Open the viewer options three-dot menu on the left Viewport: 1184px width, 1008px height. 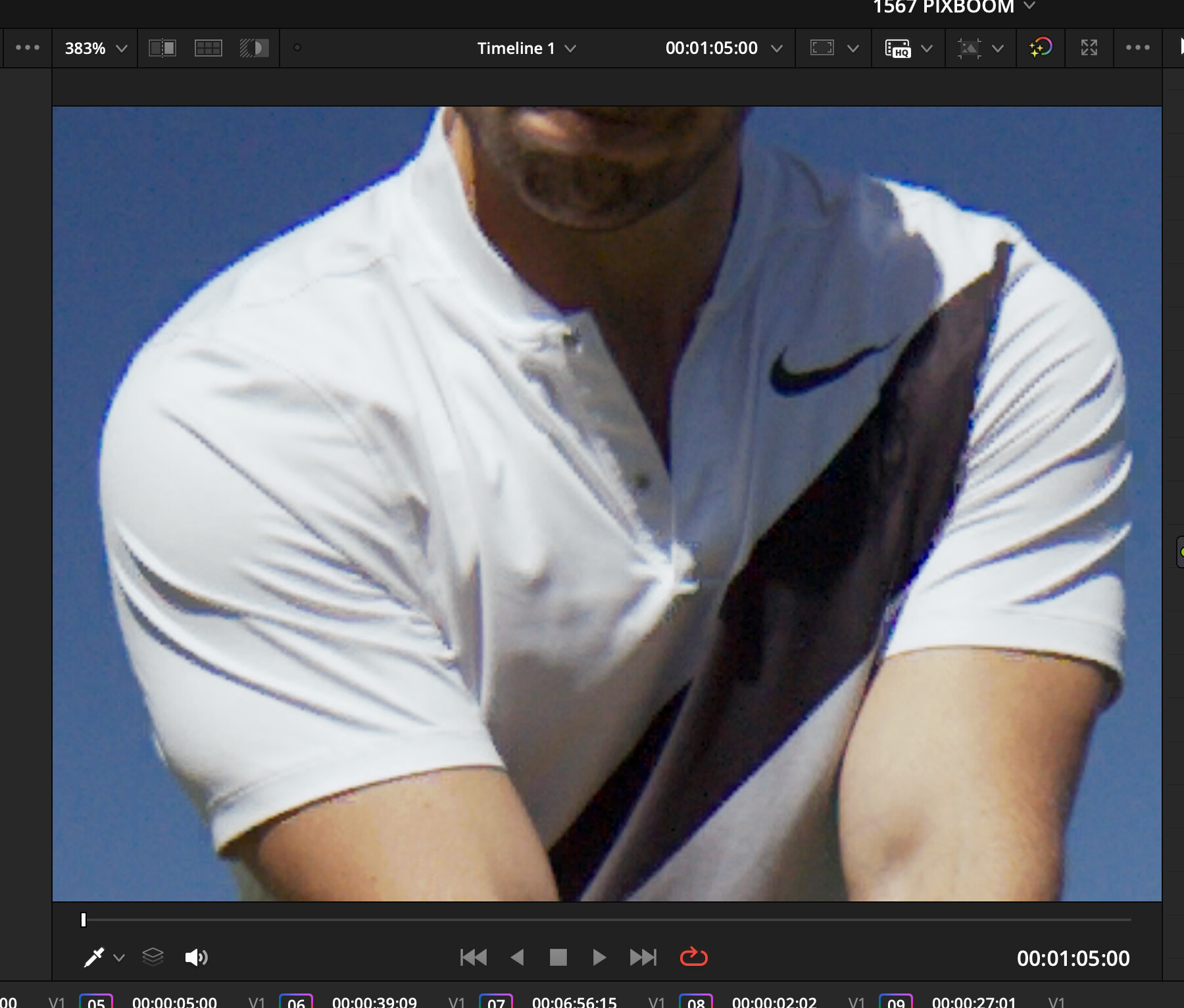[27, 48]
